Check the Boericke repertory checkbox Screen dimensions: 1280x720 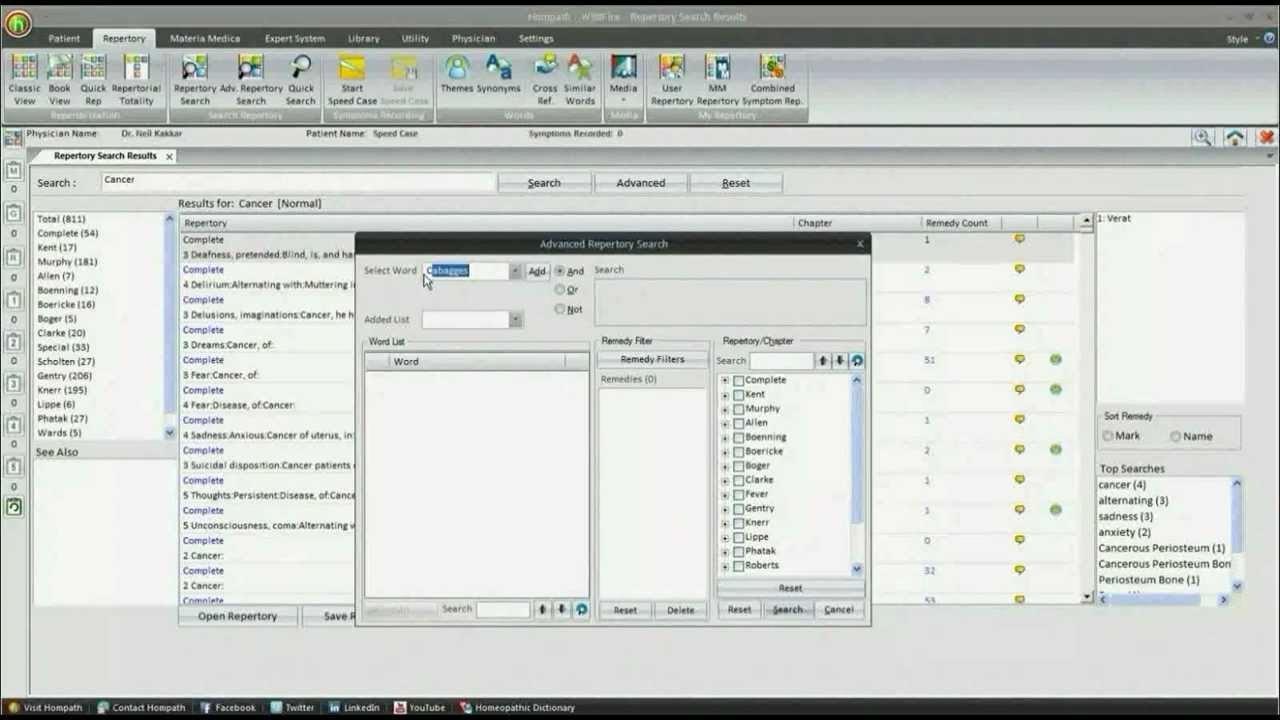(738, 451)
